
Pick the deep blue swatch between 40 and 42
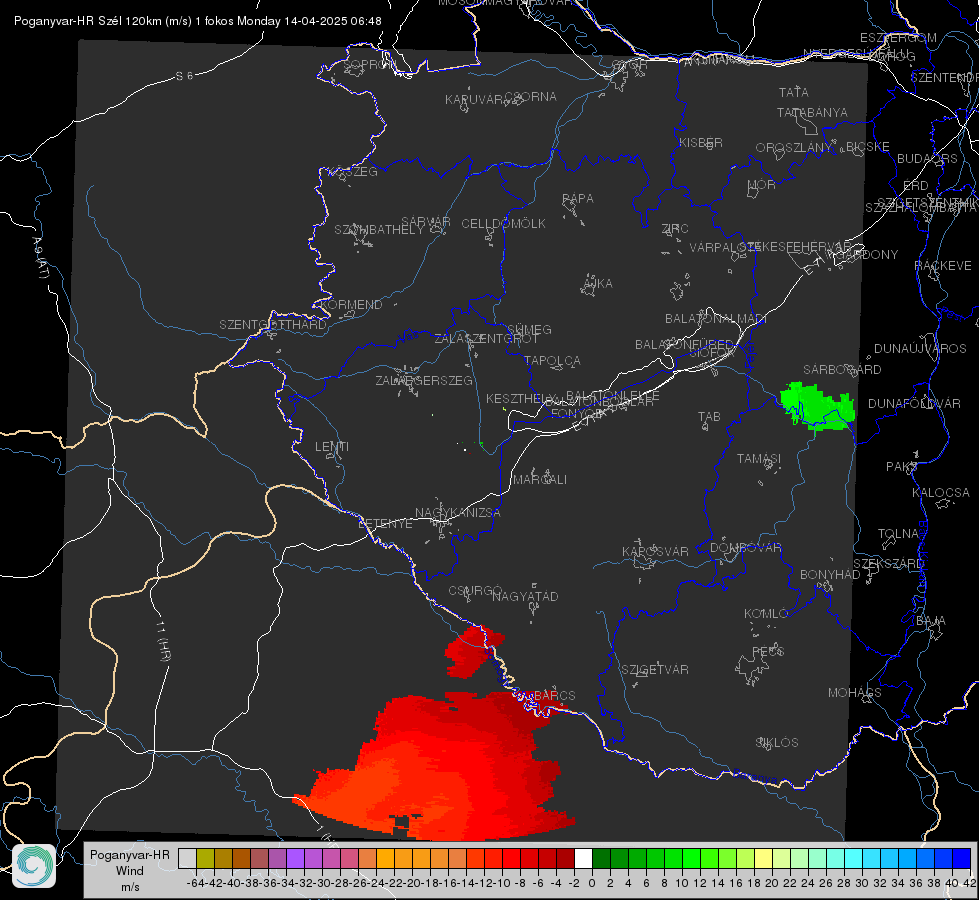962,859
